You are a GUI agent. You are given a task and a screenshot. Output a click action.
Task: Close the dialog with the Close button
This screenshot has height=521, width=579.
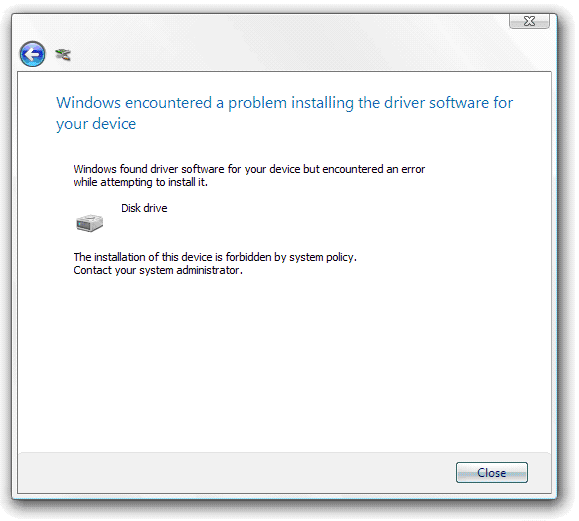click(x=491, y=472)
